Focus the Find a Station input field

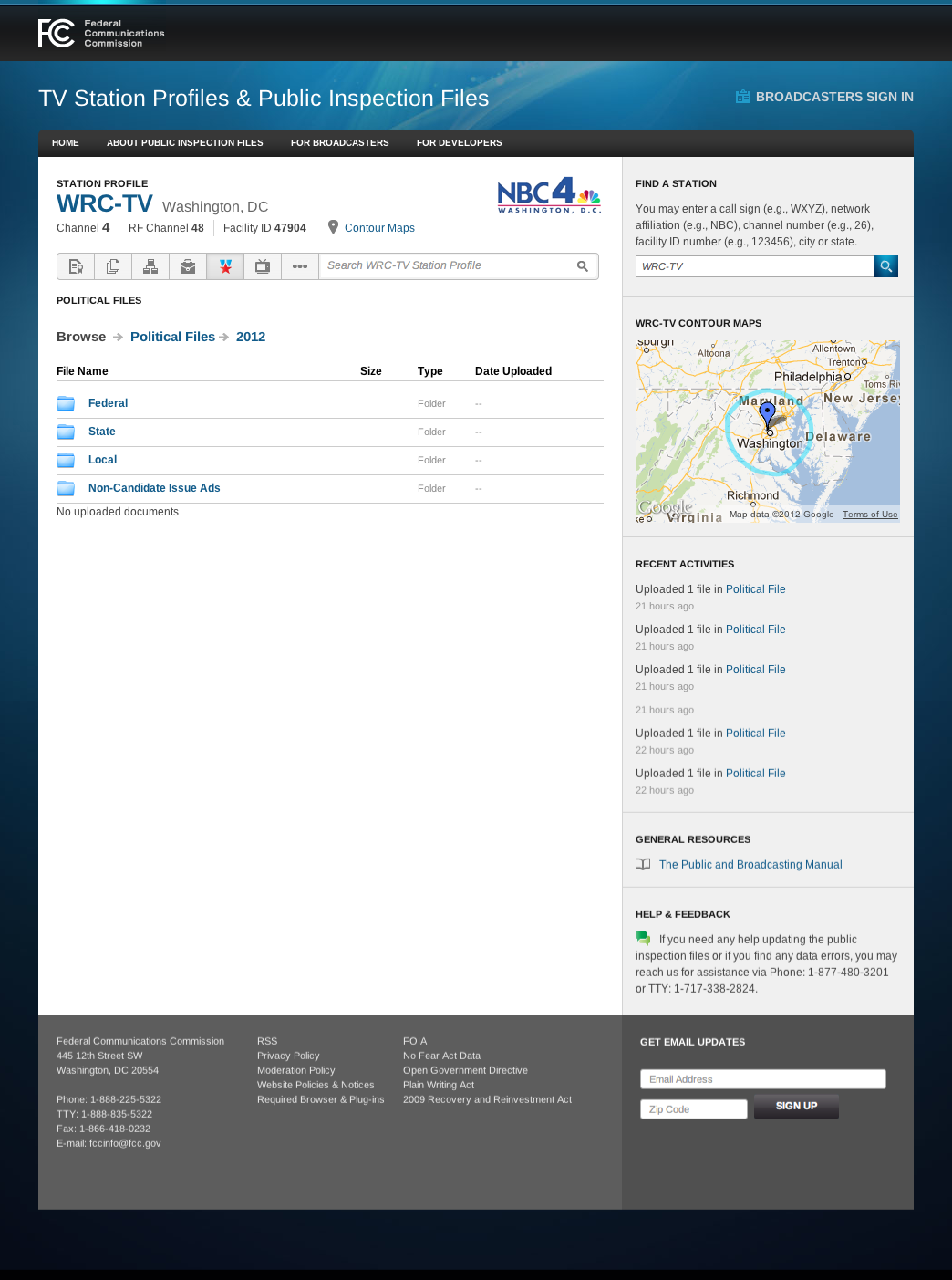click(755, 266)
